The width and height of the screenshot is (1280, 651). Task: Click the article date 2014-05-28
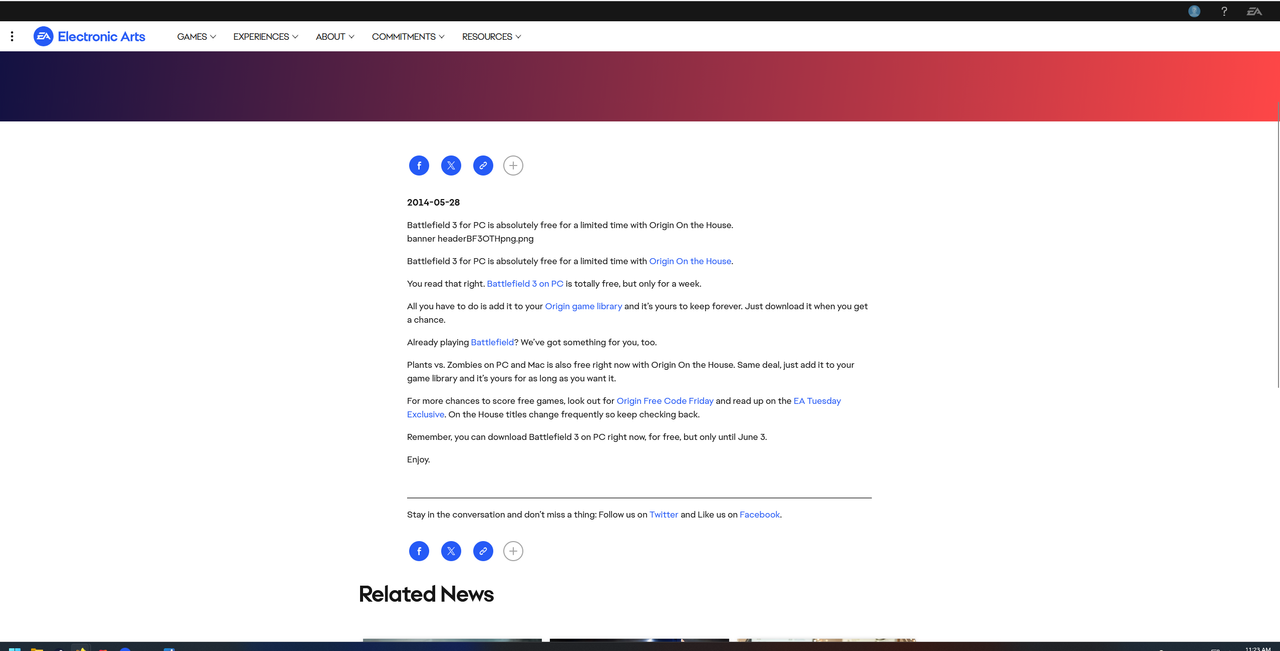pyautogui.click(x=433, y=202)
